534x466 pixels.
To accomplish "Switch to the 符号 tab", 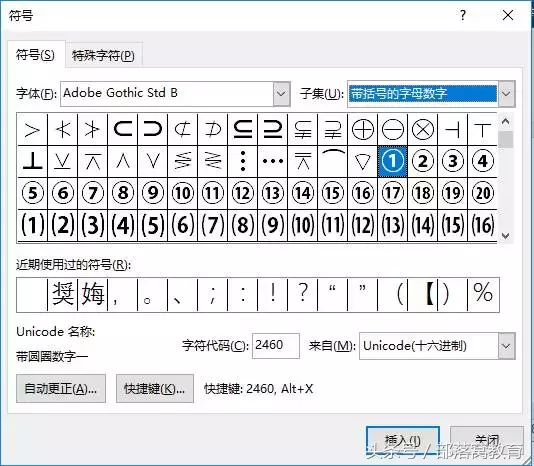I will (x=35, y=55).
